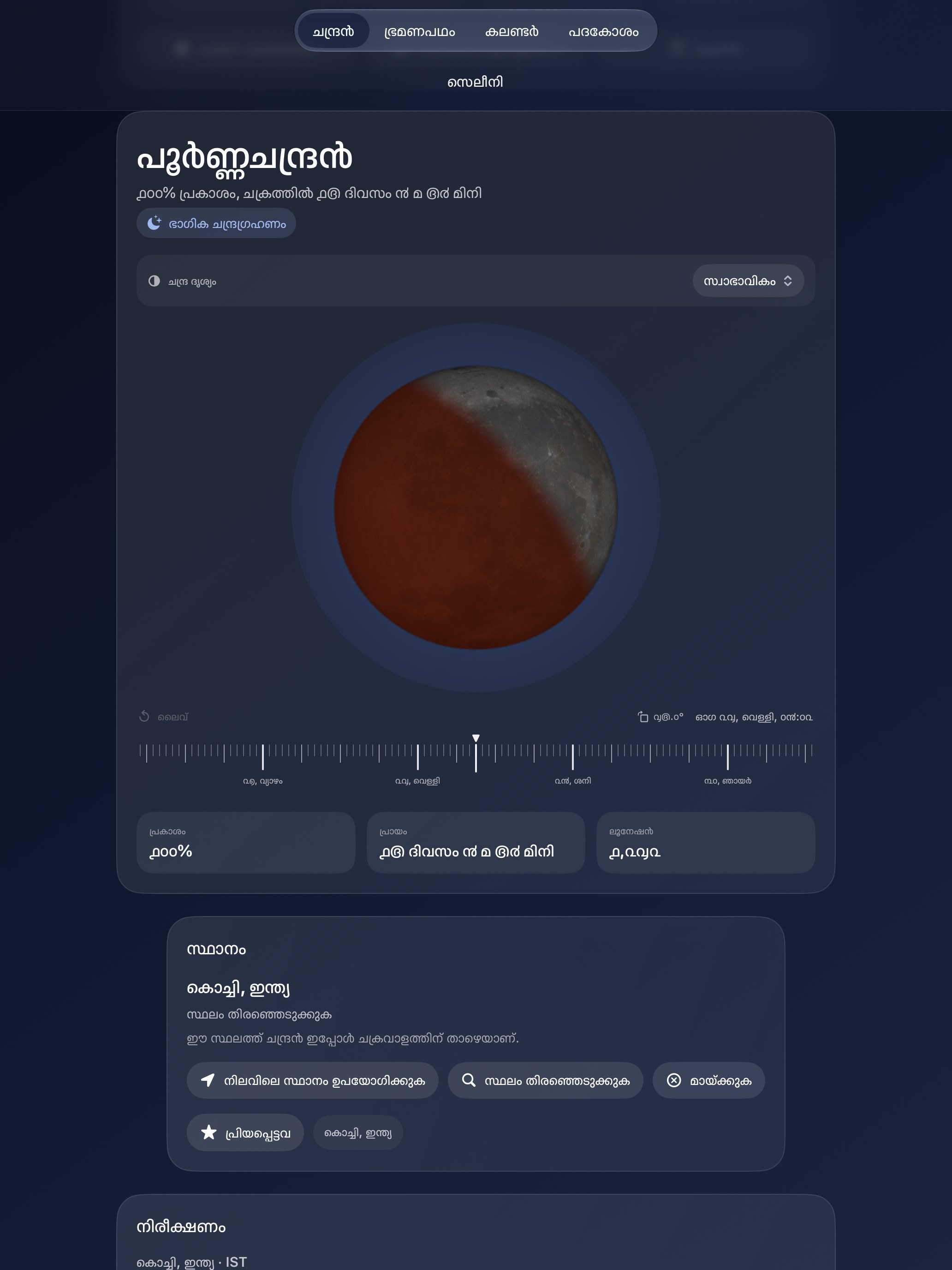
Task: Click സ്ഥലം തിരഞ്ഞെടുക്കുക search button
Action: [545, 1080]
